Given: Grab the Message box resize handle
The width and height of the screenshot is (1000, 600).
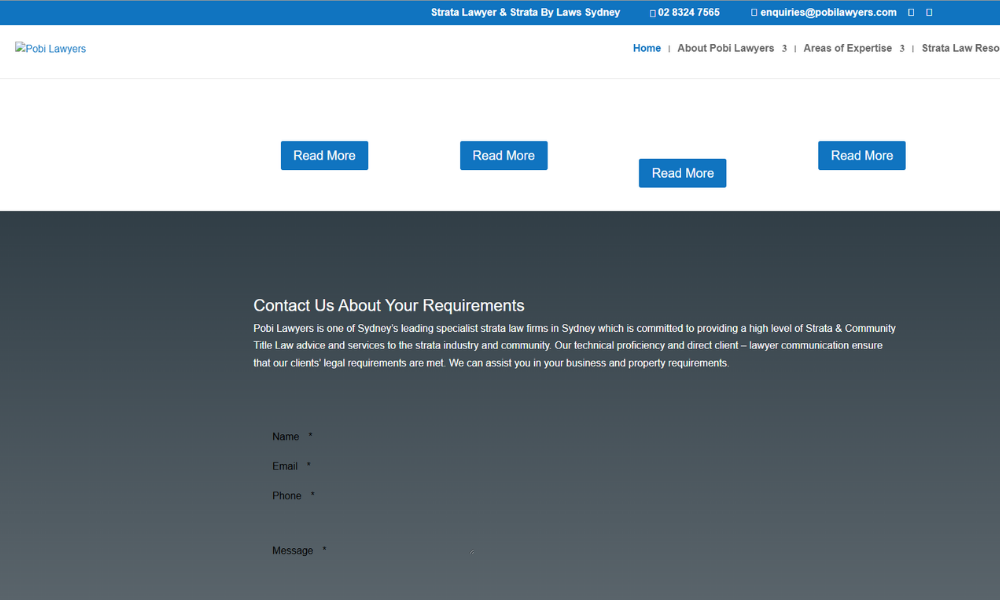Looking at the screenshot, I should click(472, 551).
